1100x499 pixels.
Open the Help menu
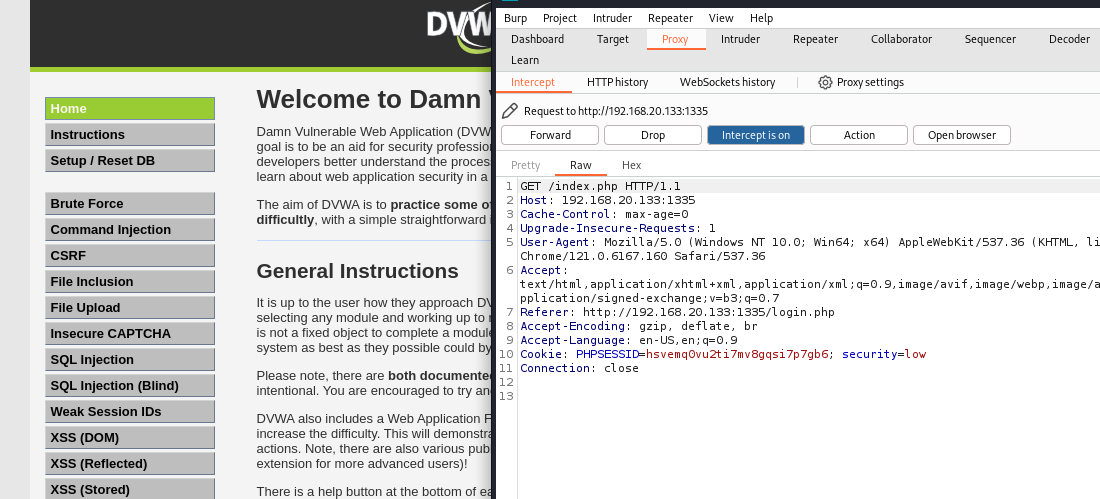[x=761, y=18]
